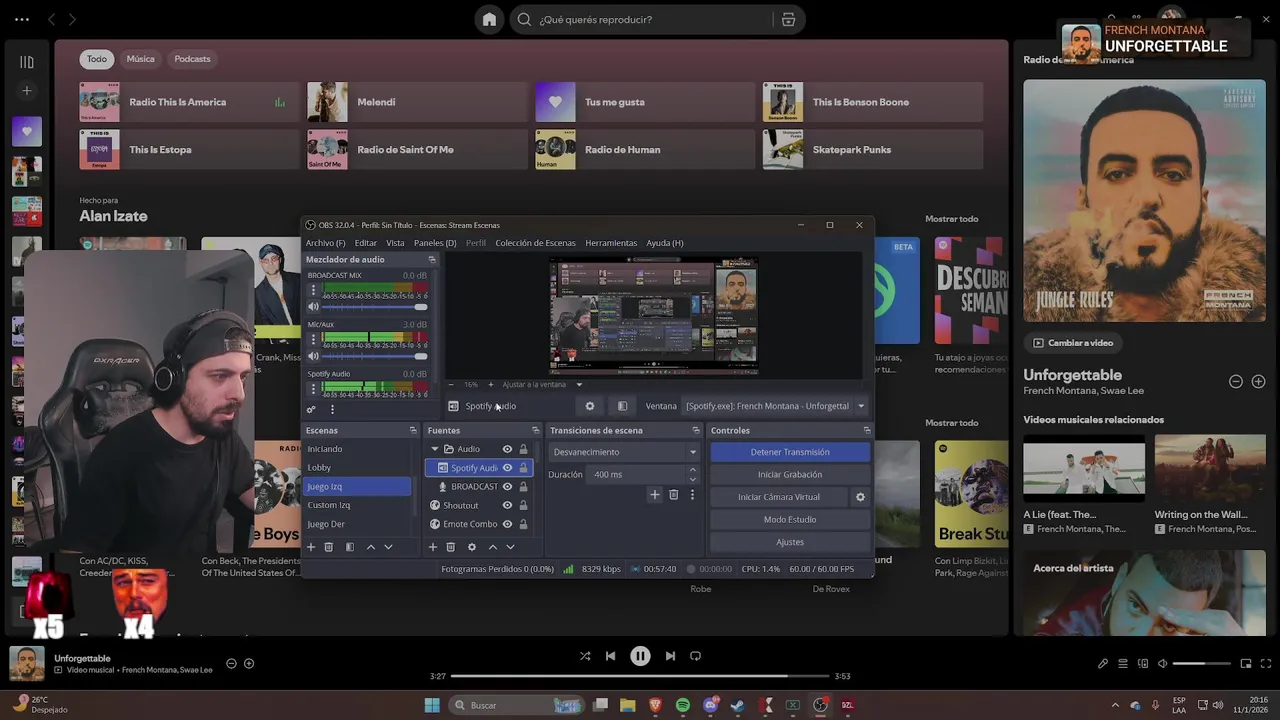The width and height of the screenshot is (1280, 720).
Task: Undock the Escenas panel
Action: click(x=413, y=430)
